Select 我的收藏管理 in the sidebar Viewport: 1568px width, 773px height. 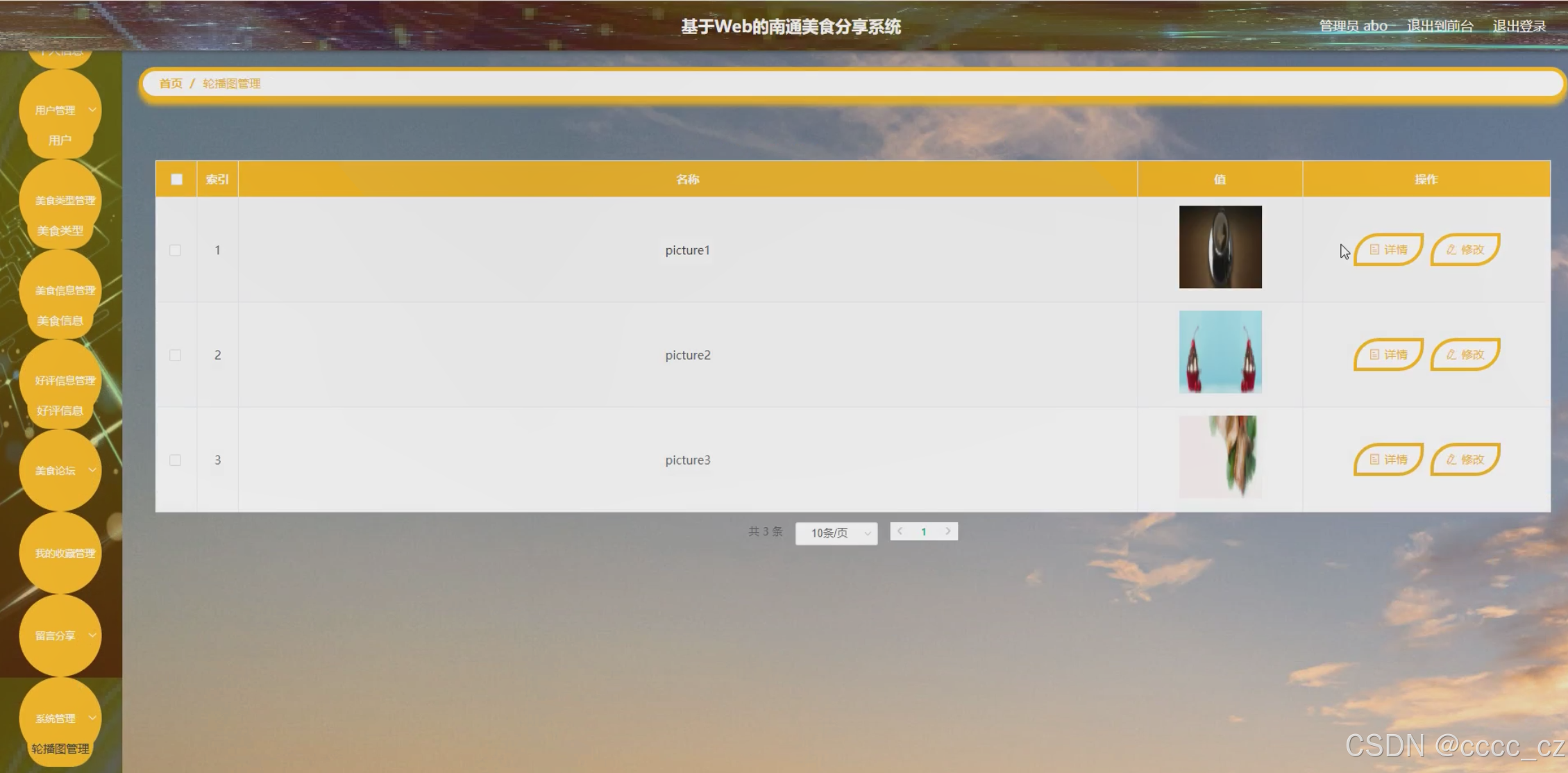click(x=64, y=553)
